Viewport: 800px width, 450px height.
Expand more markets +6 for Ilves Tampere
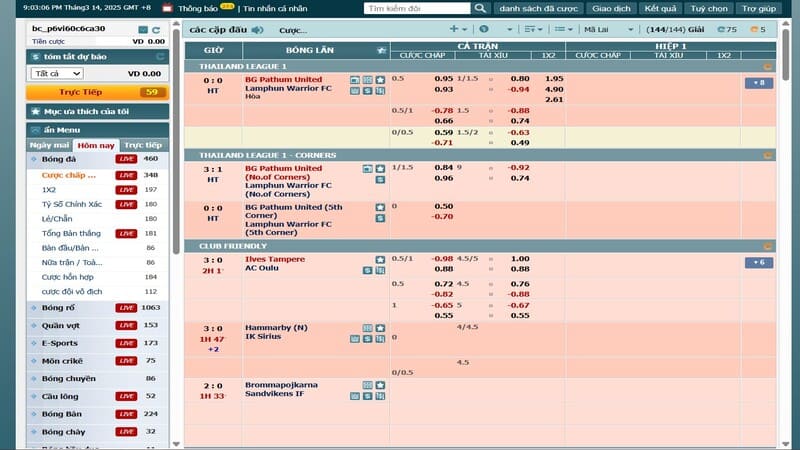pyautogui.click(x=759, y=263)
